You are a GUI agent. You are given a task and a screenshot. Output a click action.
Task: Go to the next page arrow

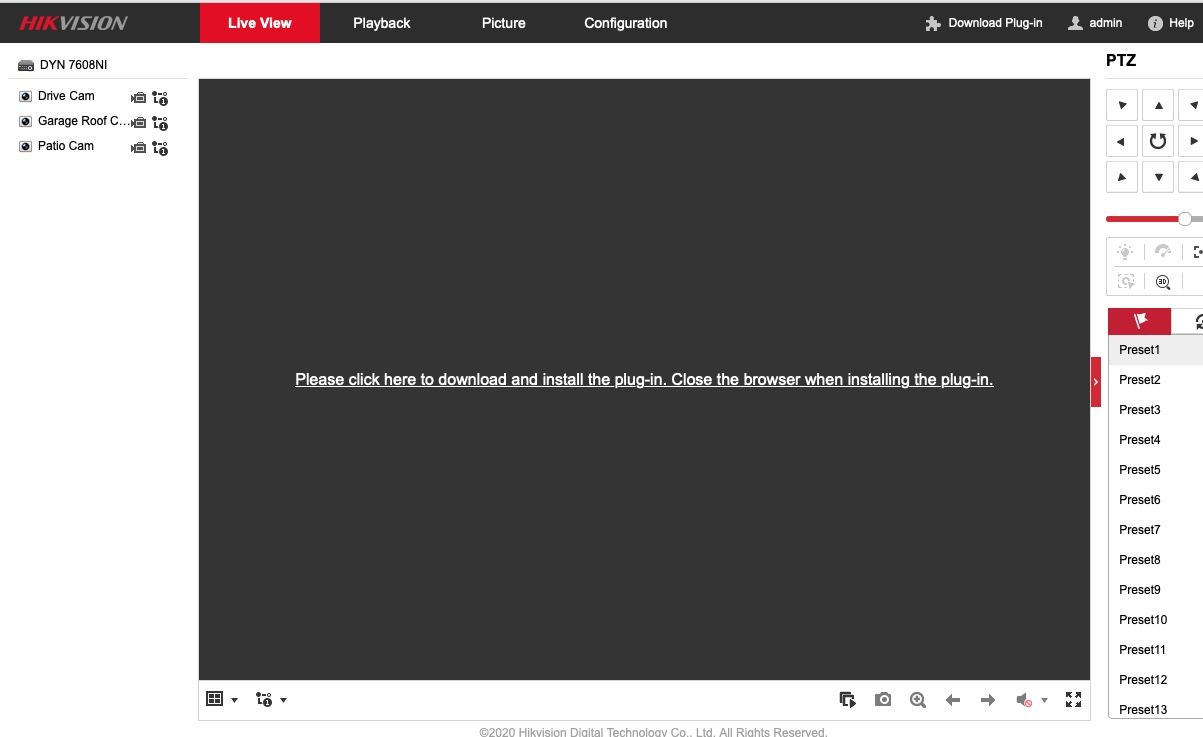coord(988,700)
